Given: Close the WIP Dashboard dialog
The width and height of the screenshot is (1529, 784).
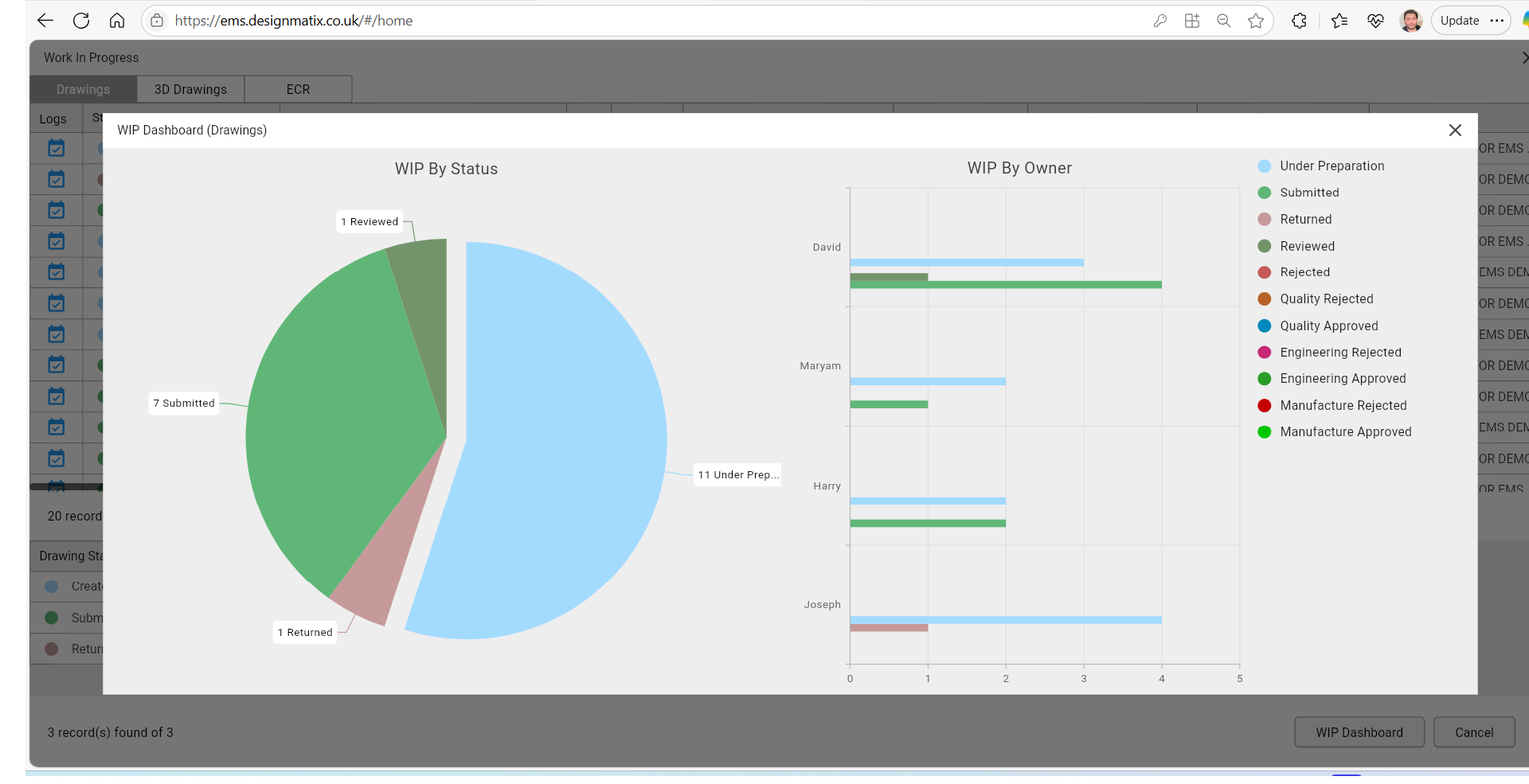Looking at the screenshot, I should (x=1455, y=131).
